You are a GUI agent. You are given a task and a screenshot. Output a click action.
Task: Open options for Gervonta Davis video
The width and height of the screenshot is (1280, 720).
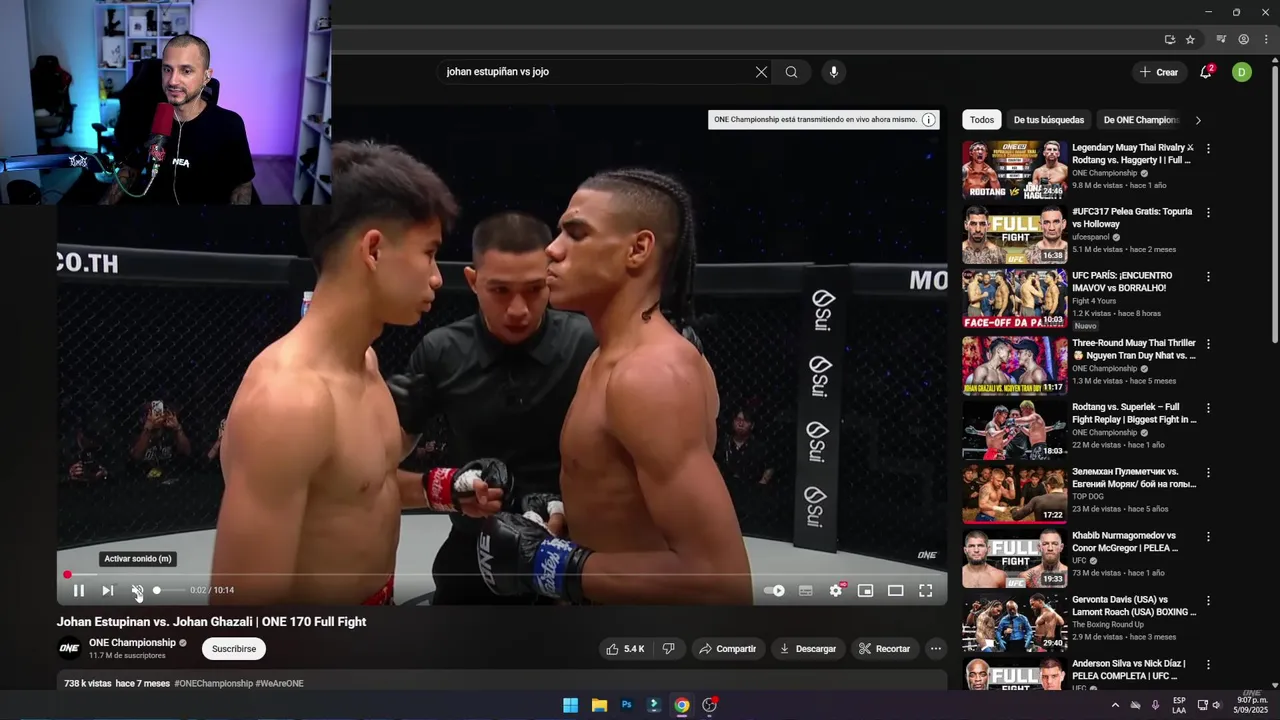(1208, 601)
